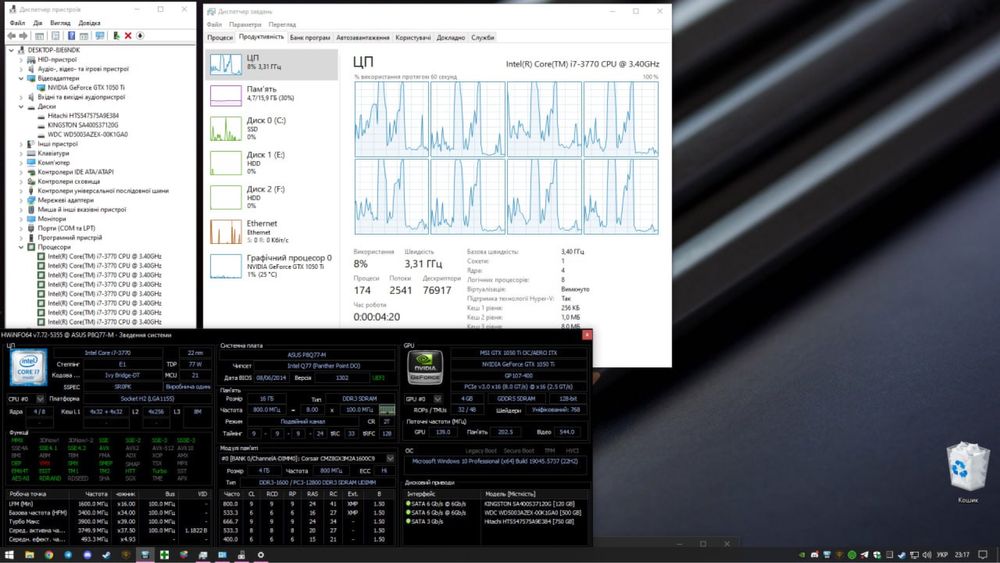Select the WDC WD5003AZEX-00K1GA0 disk in Device Manager
The width and height of the screenshot is (1000, 563).
87,135
